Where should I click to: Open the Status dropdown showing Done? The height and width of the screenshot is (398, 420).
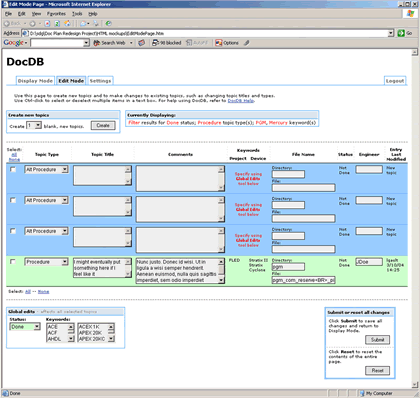click(25, 327)
